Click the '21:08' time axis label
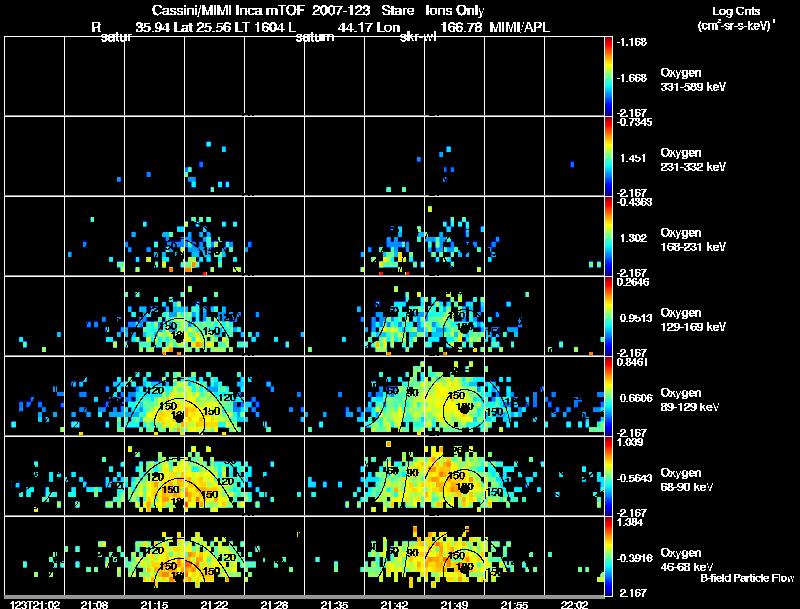 [x=94, y=605]
